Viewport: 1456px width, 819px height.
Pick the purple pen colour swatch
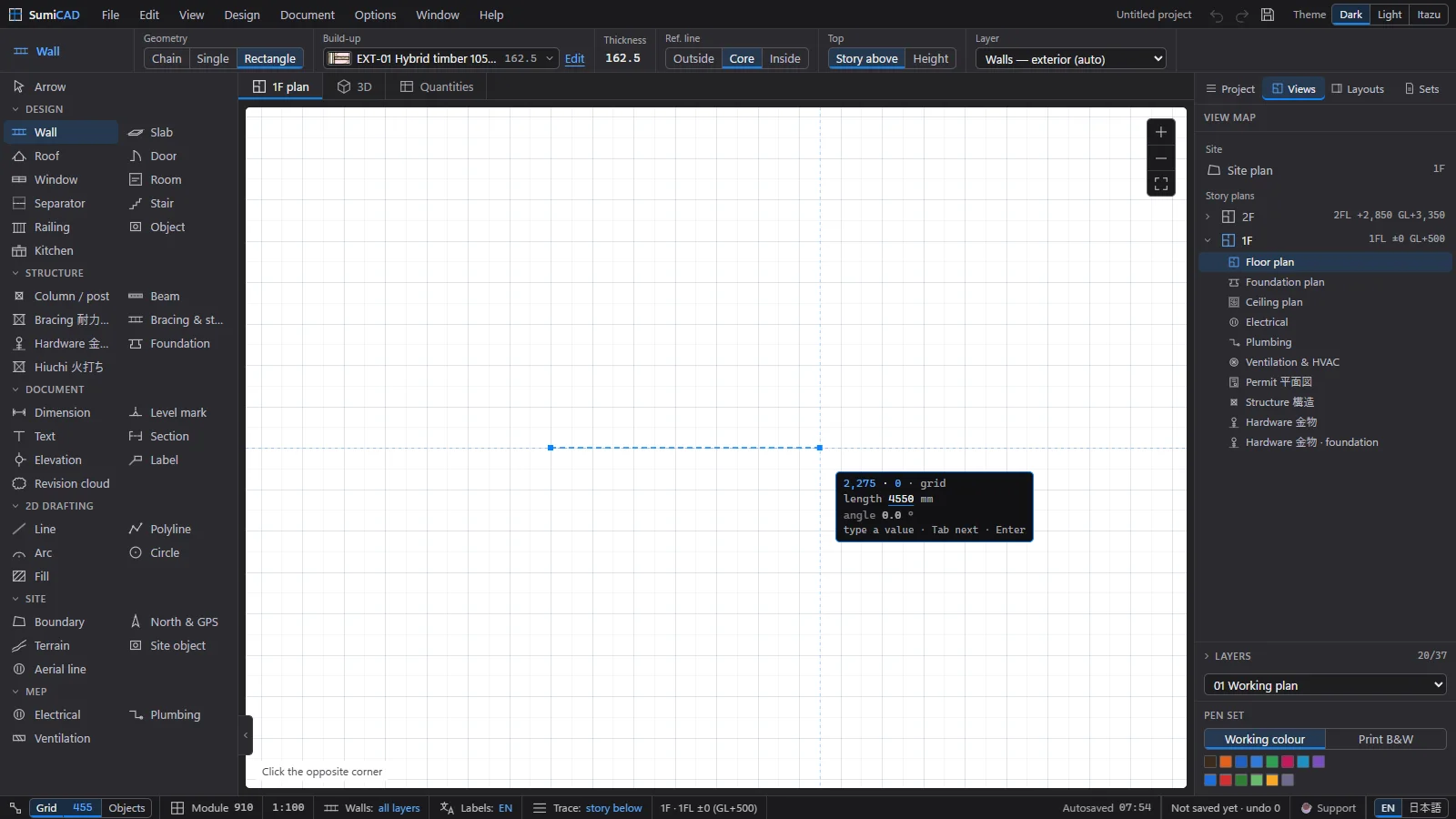pyautogui.click(x=1319, y=762)
